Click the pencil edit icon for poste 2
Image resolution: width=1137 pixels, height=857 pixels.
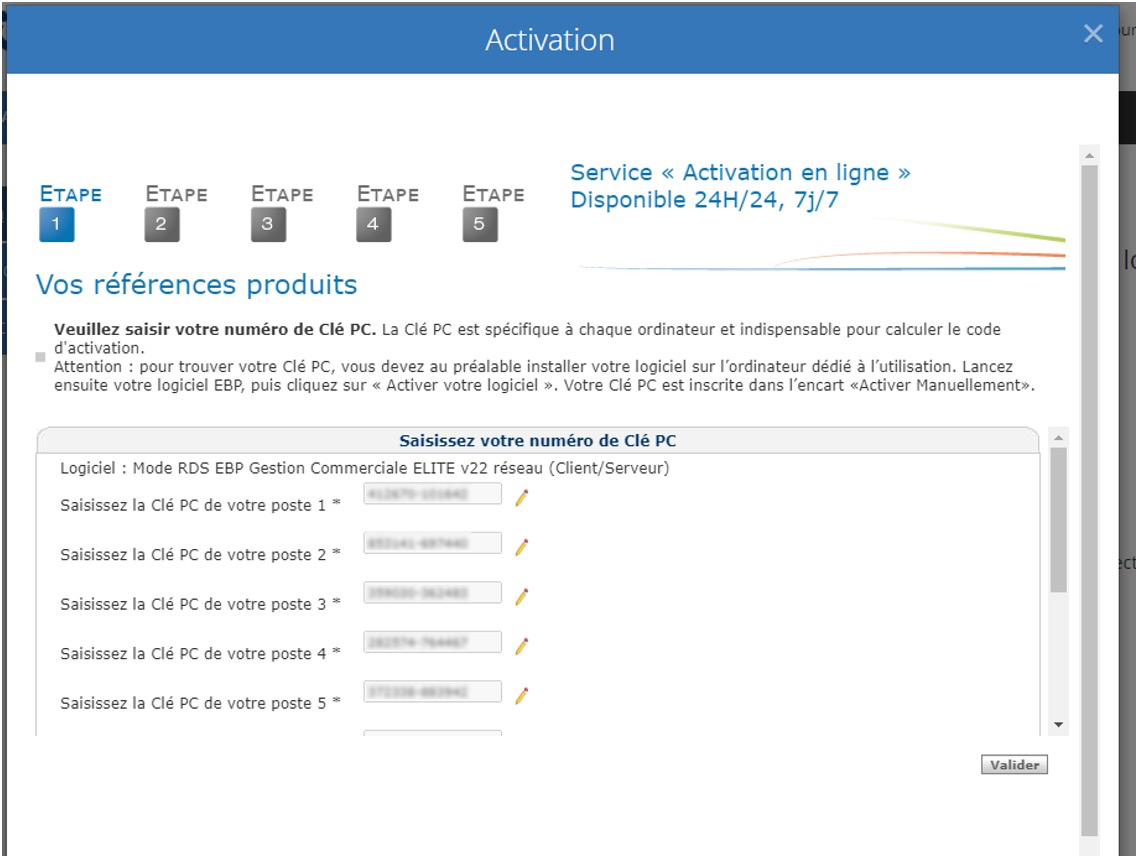[521, 547]
